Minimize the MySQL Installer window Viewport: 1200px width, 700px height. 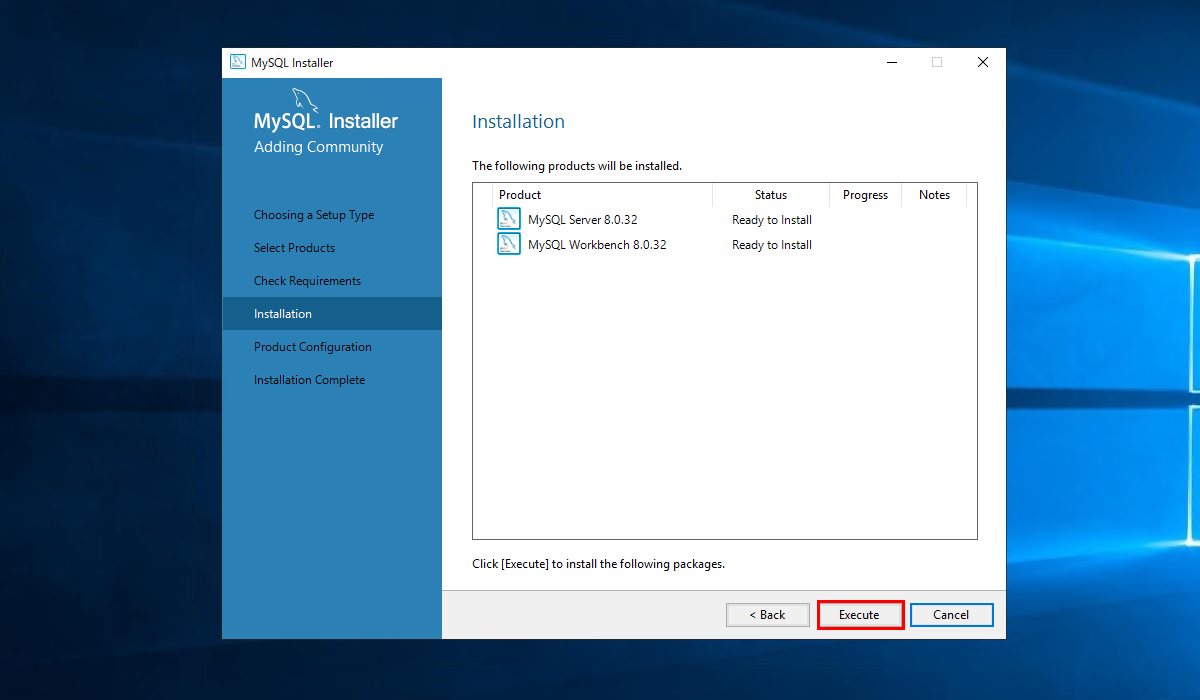click(891, 62)
